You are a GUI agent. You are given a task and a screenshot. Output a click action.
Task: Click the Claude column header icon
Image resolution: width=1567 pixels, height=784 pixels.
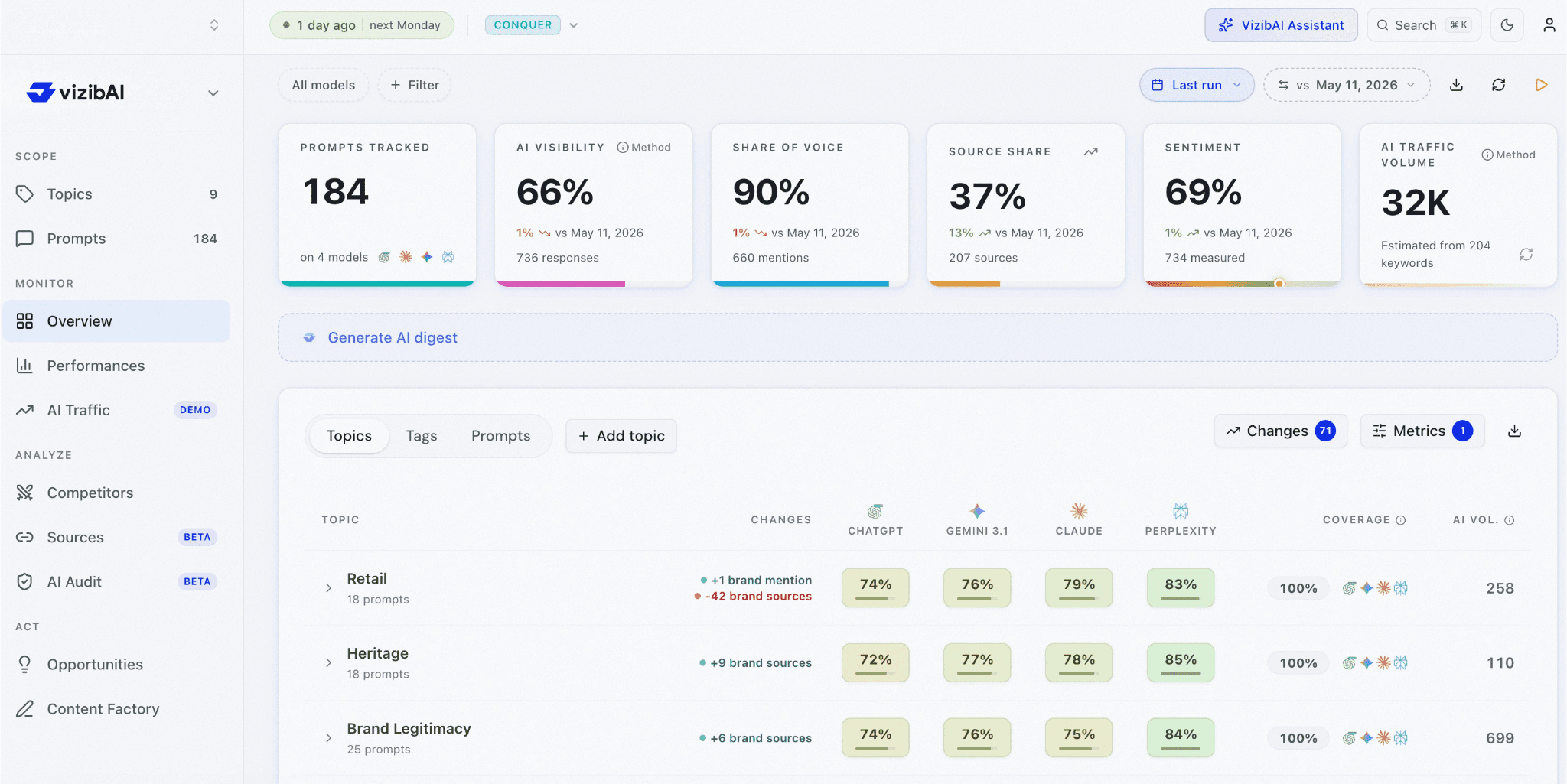tap(1079, 511)
